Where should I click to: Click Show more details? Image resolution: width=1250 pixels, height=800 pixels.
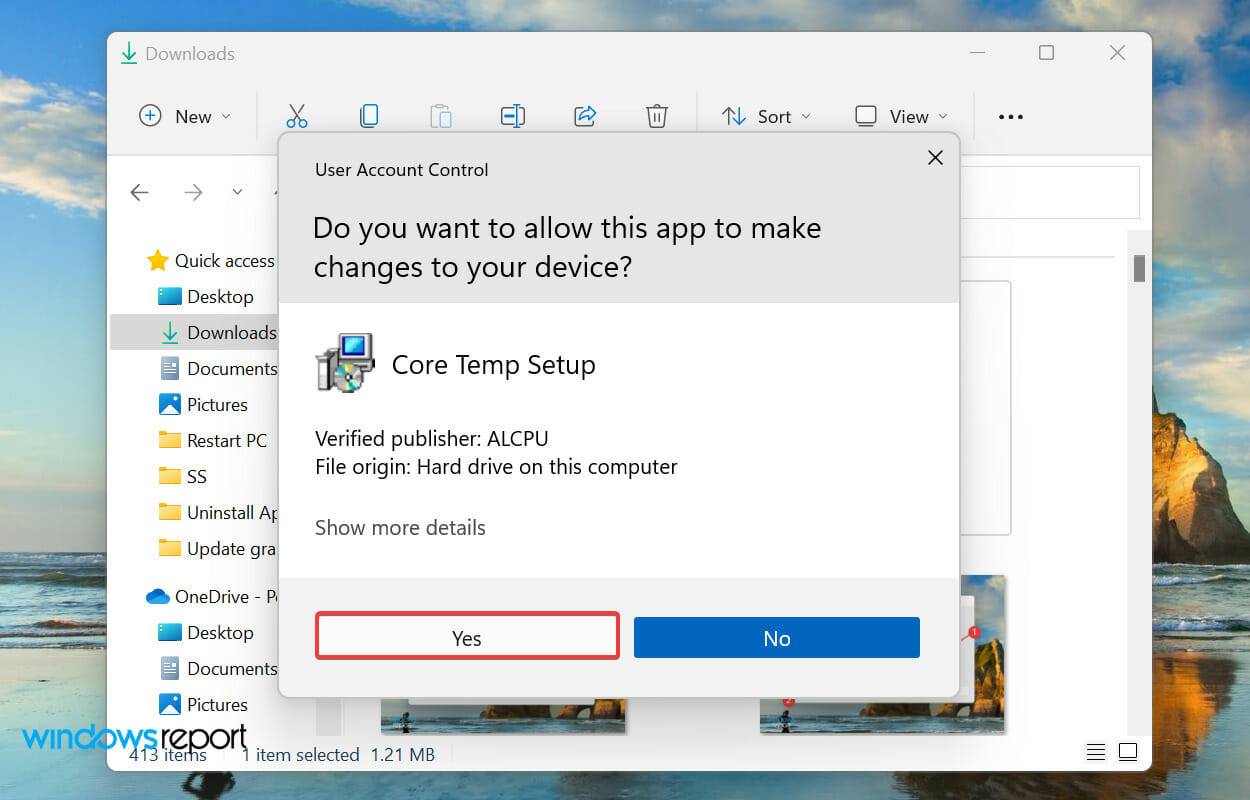click(400, 527)
